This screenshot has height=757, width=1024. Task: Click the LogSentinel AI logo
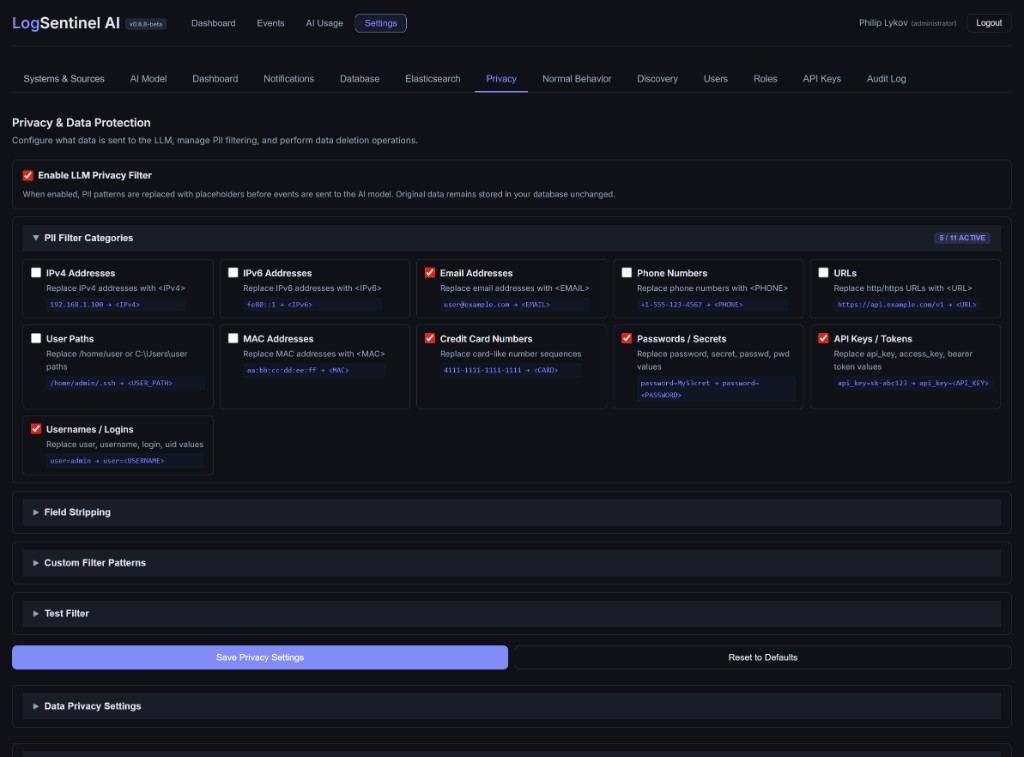(66, 23)
